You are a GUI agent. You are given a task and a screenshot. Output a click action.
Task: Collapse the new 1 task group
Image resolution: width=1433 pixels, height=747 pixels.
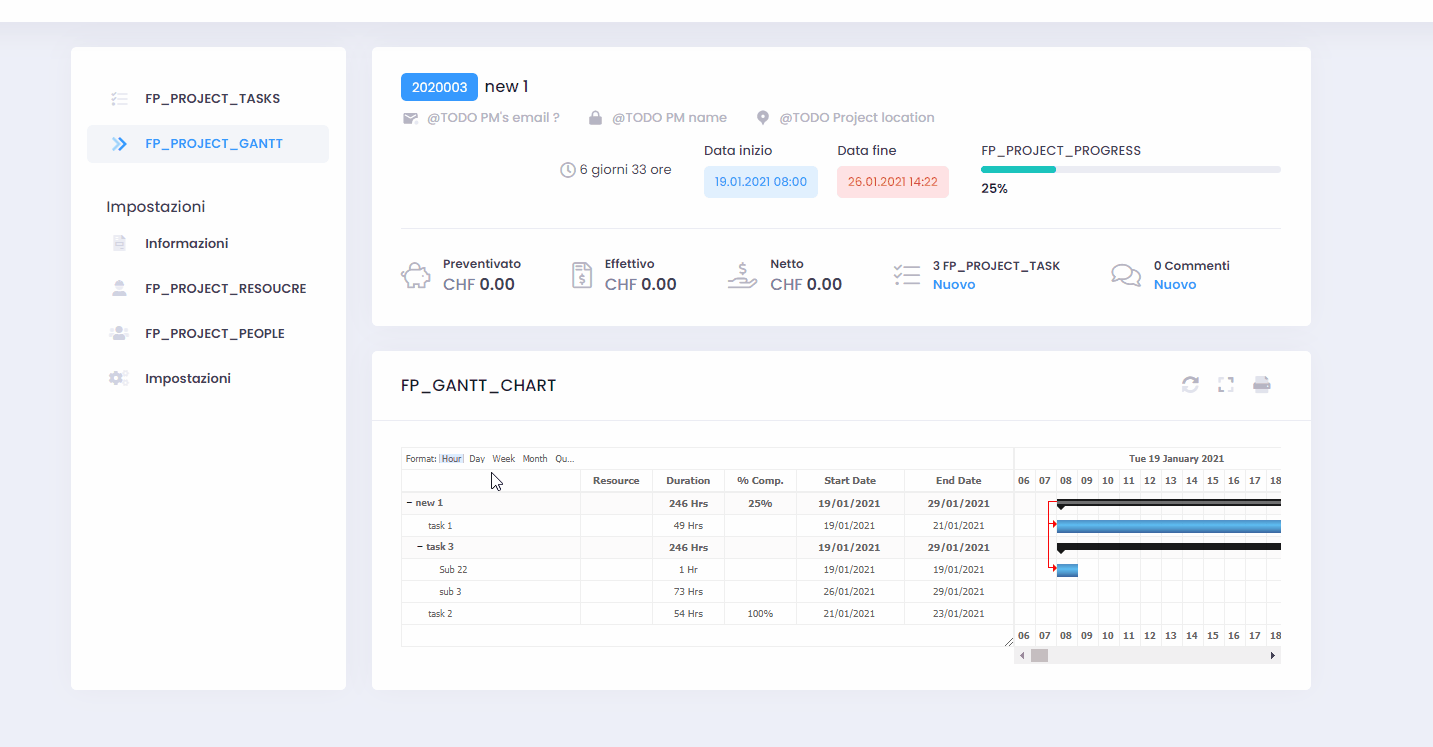pyautogui.click(x=409, y=502)
